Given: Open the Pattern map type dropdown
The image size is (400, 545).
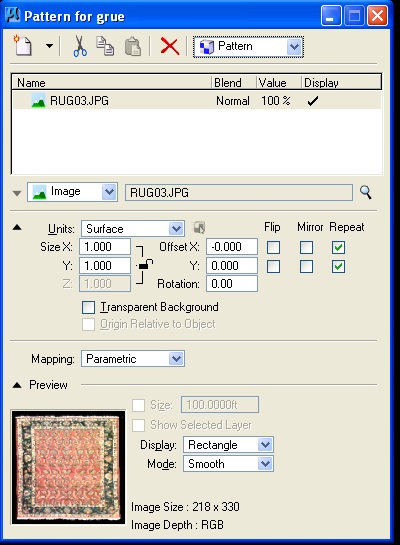Looking at the screenshot, I should pos(248,47).
